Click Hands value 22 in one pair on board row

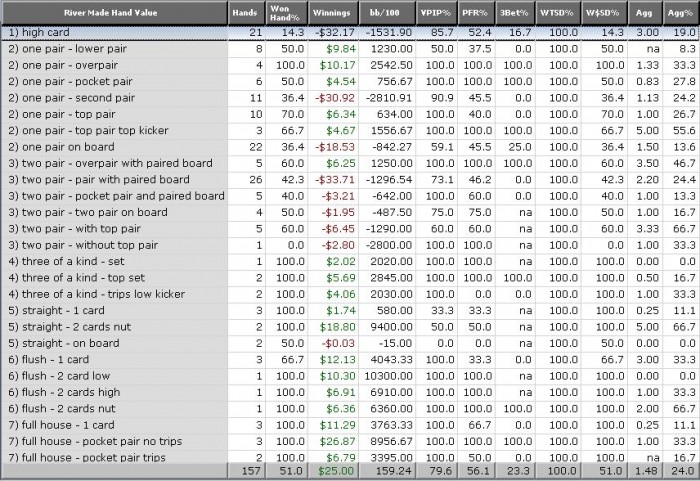(256, 147)
